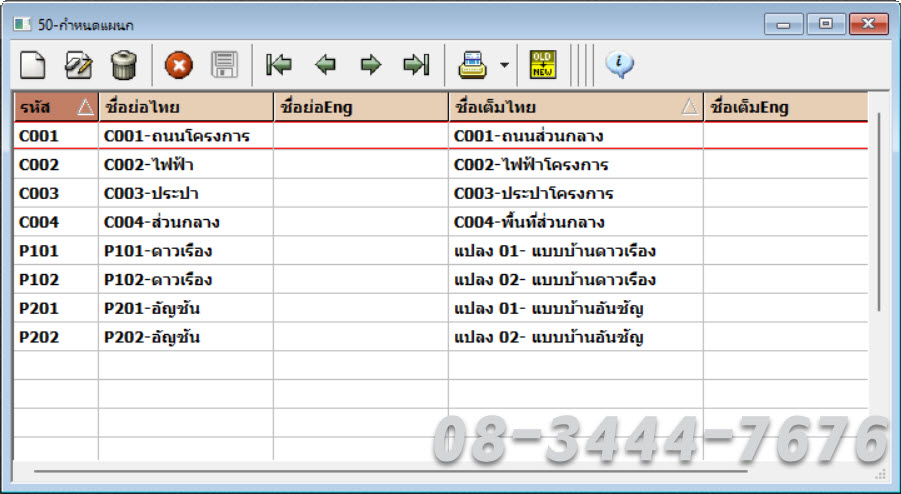
Task: Open the printer dropdown arrow
Action: coord(504,65)
